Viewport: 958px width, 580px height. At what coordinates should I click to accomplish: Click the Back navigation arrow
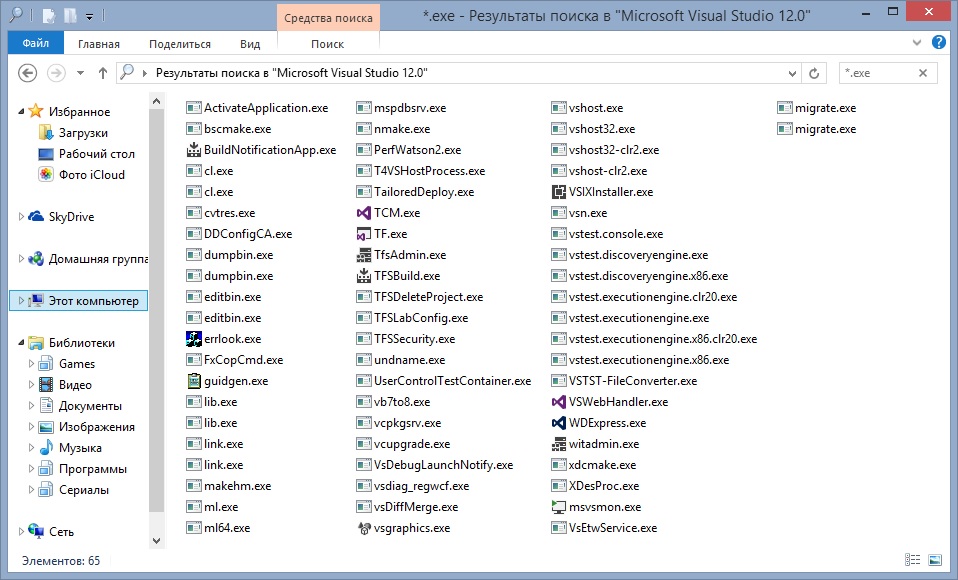pyautogui.click(x=27, y=73)
